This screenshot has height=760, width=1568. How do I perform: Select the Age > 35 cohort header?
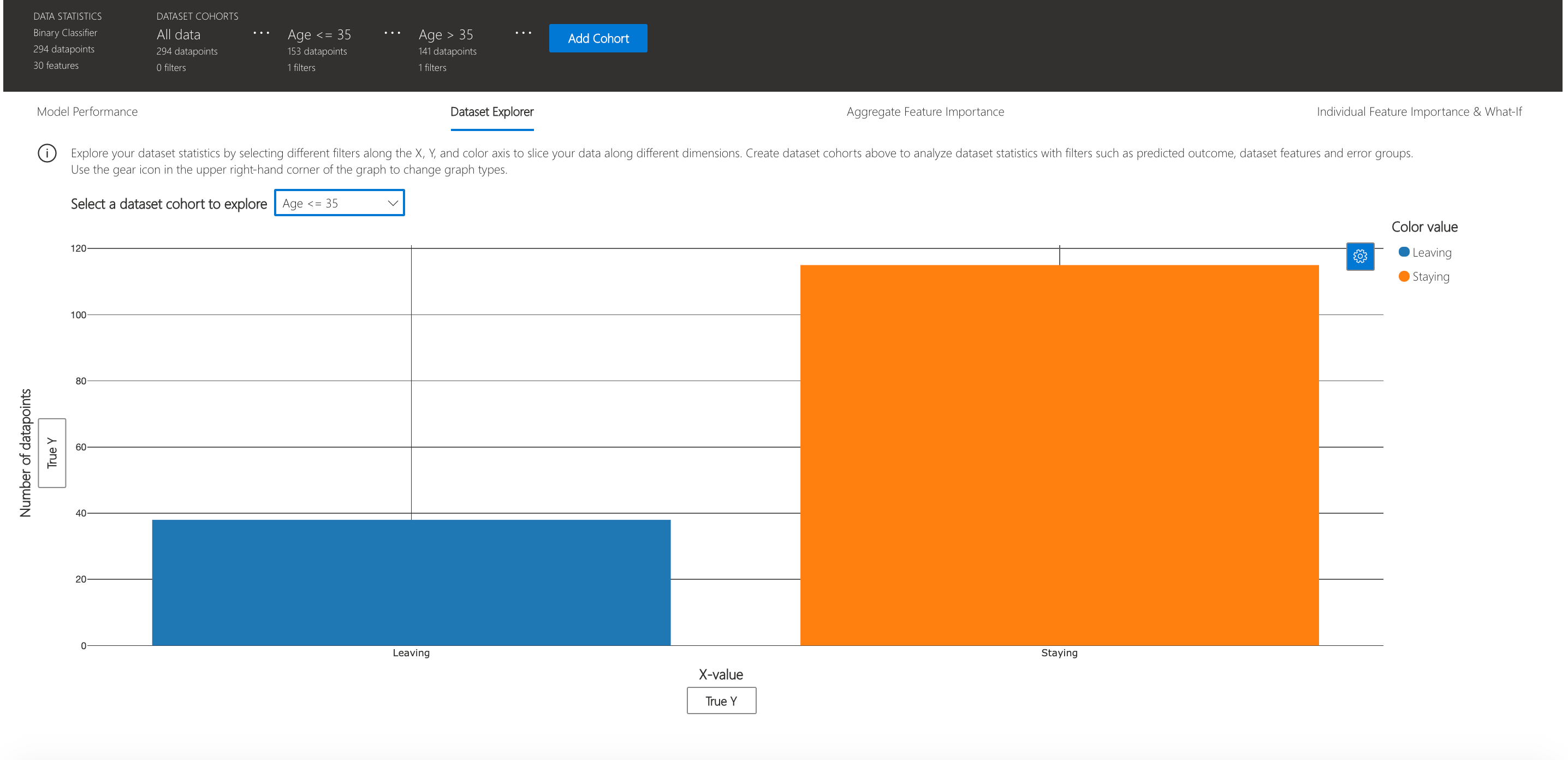[446, 35]
